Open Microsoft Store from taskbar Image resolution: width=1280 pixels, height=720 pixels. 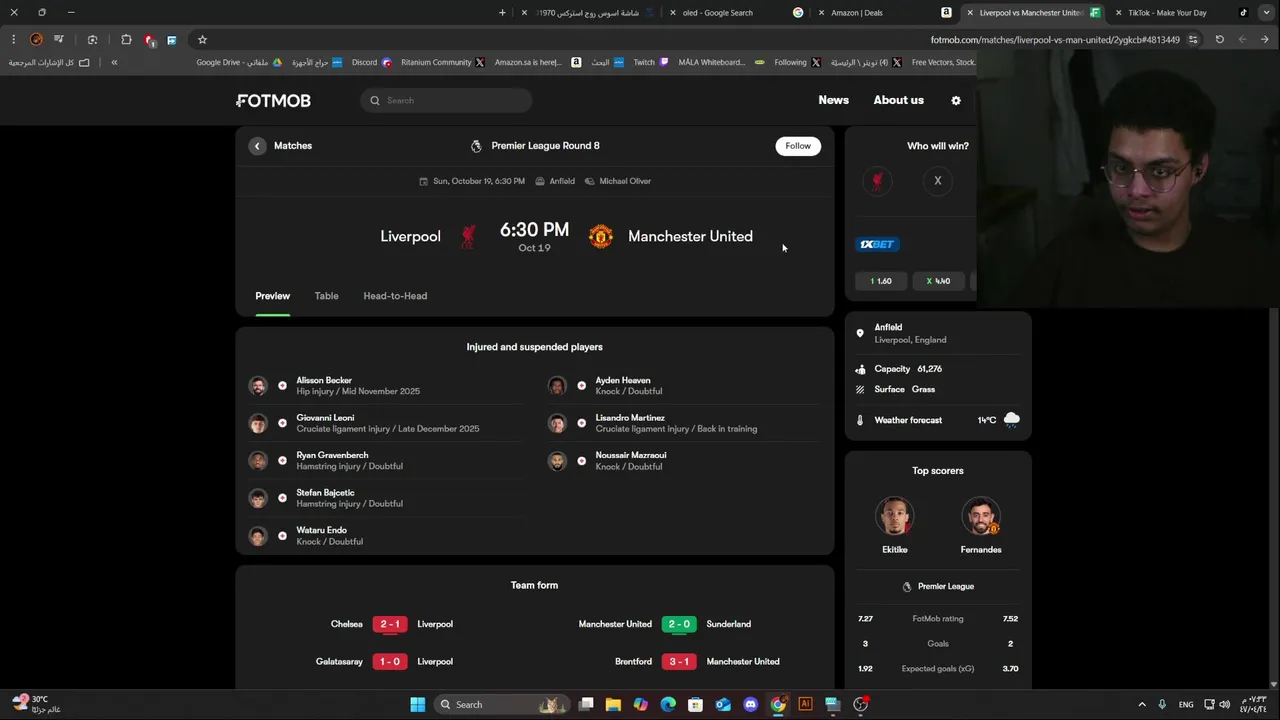point(696,705)
